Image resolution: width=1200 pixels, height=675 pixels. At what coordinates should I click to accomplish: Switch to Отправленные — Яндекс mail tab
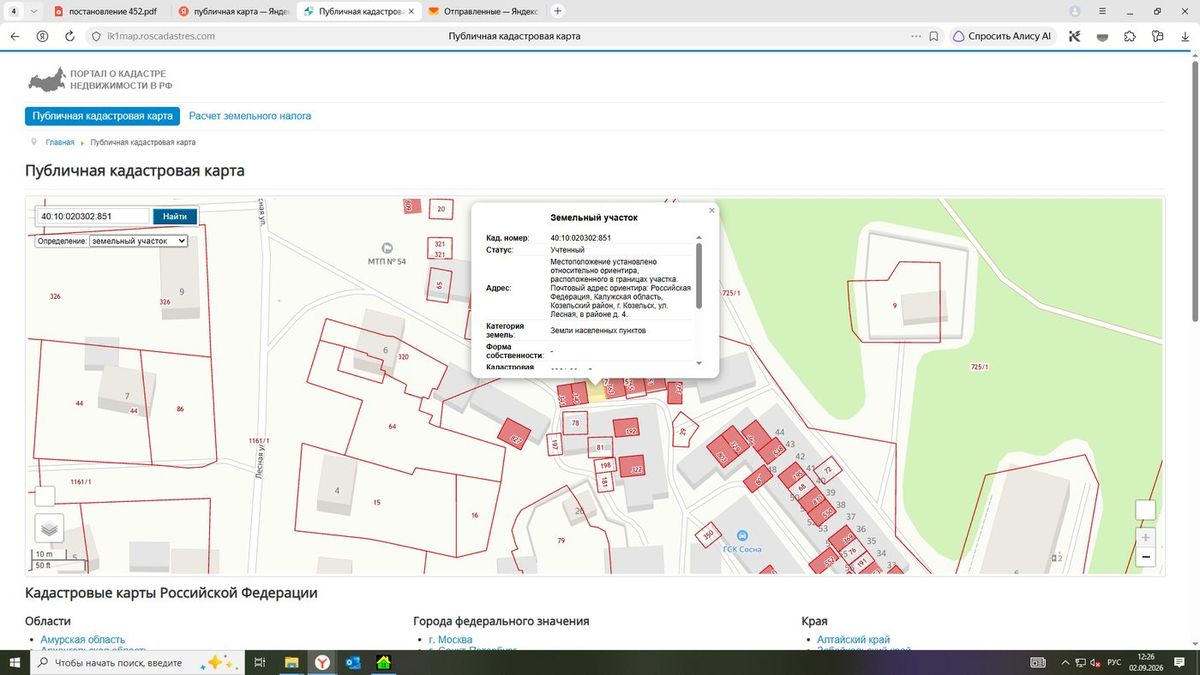click(482, 11)
